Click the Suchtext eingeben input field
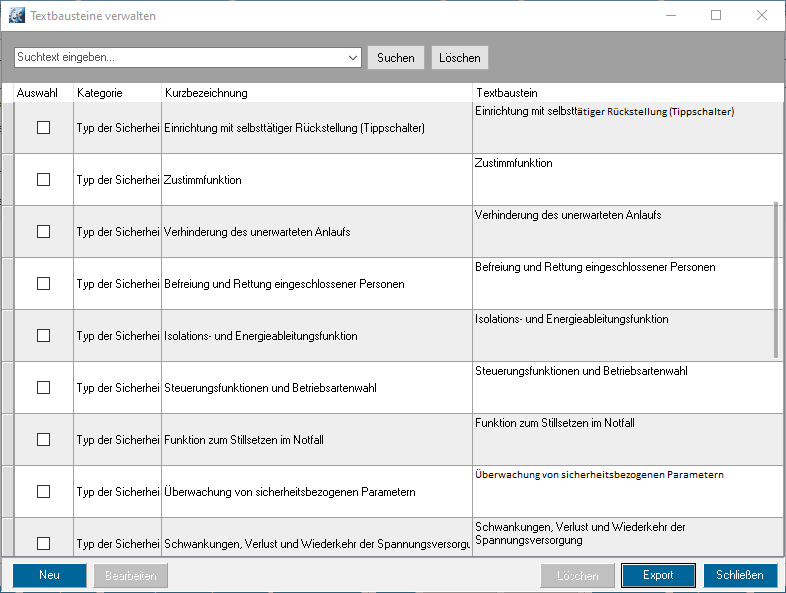Image resolution: width=786 pixels, height=593 pixels. 180,58
